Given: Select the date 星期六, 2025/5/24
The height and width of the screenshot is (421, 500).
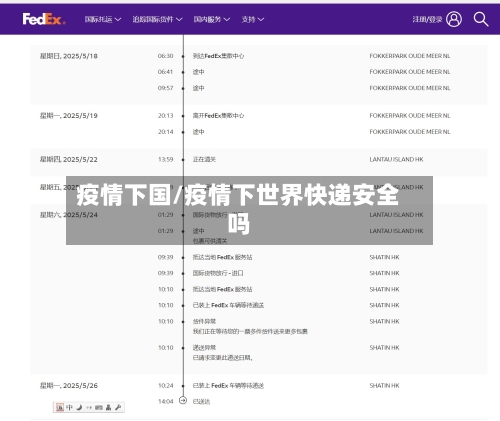Looking at the screenshot, I should tap(69, 215).
